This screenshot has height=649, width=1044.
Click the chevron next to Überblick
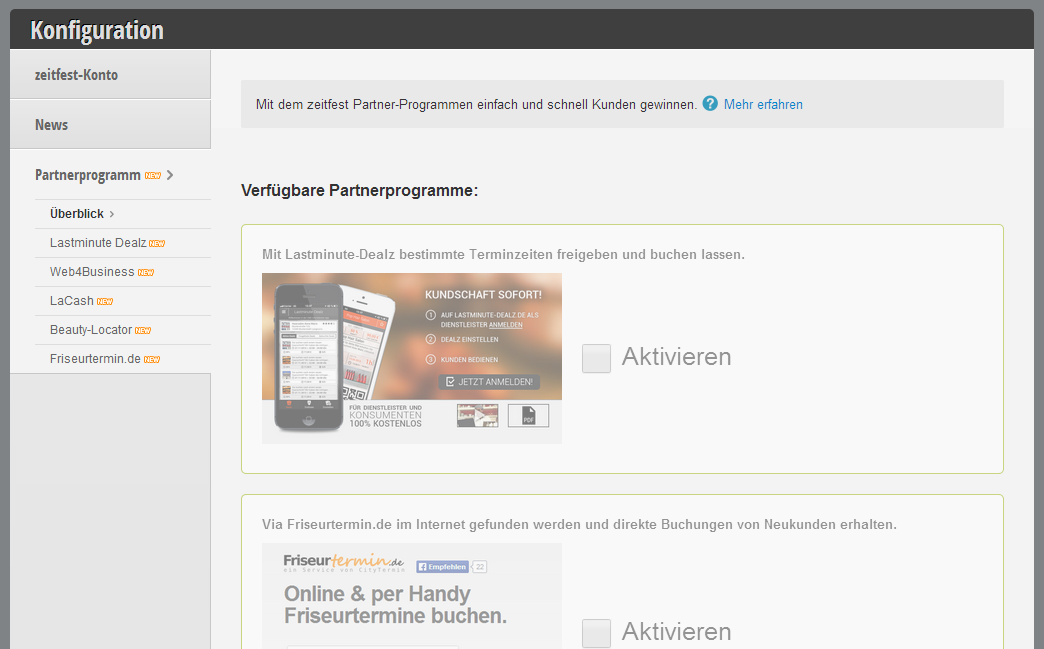tap(112, 214)
